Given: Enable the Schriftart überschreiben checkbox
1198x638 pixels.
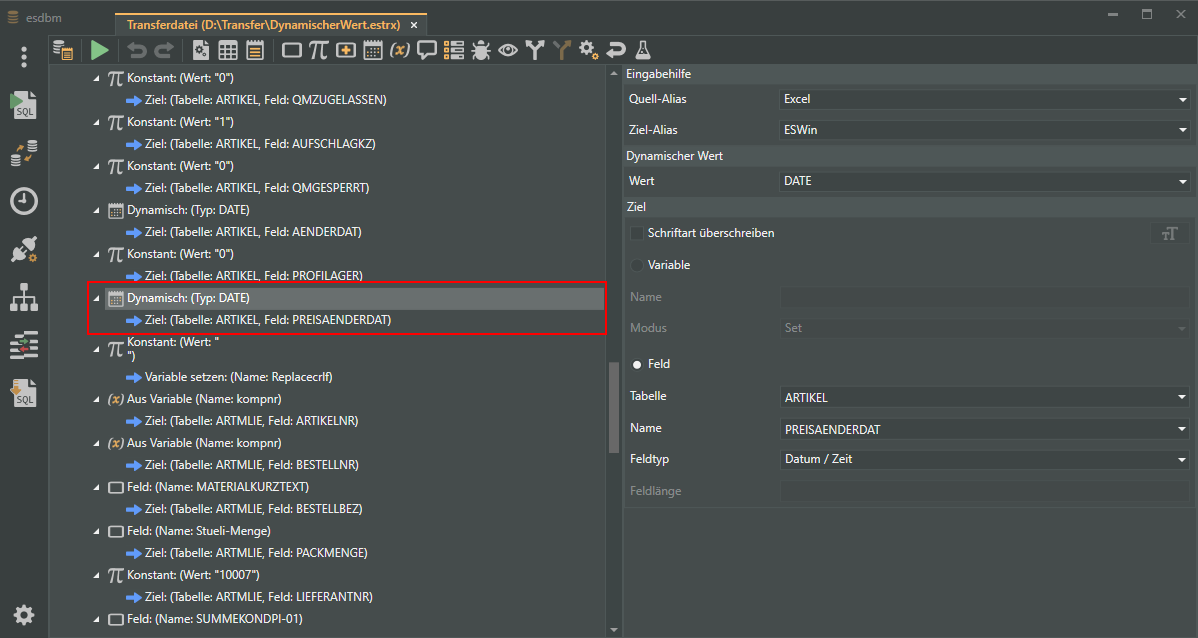Looking at the screenshot, I should 636,233.
